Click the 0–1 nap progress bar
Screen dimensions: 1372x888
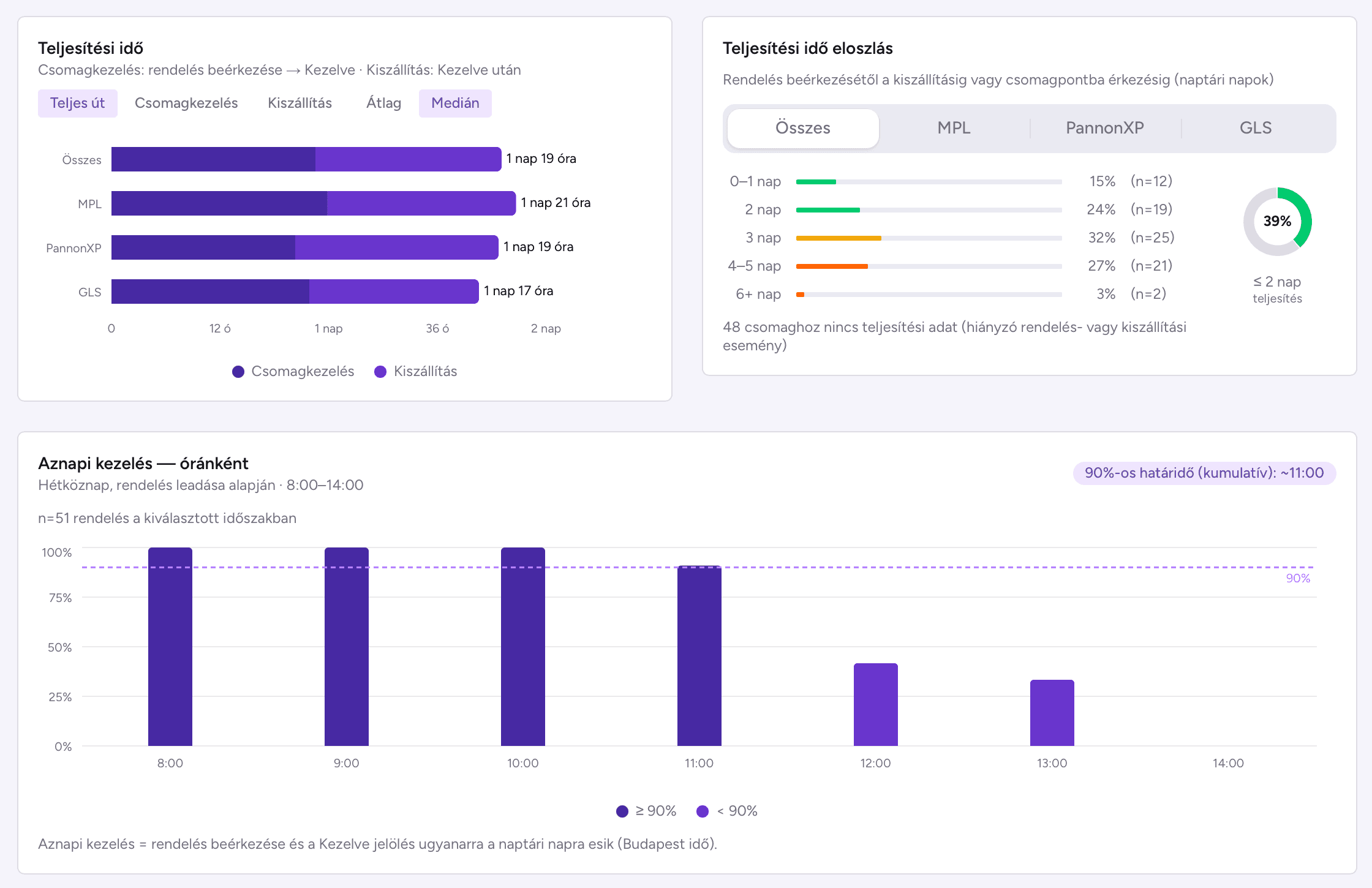[x=929, y=182]
